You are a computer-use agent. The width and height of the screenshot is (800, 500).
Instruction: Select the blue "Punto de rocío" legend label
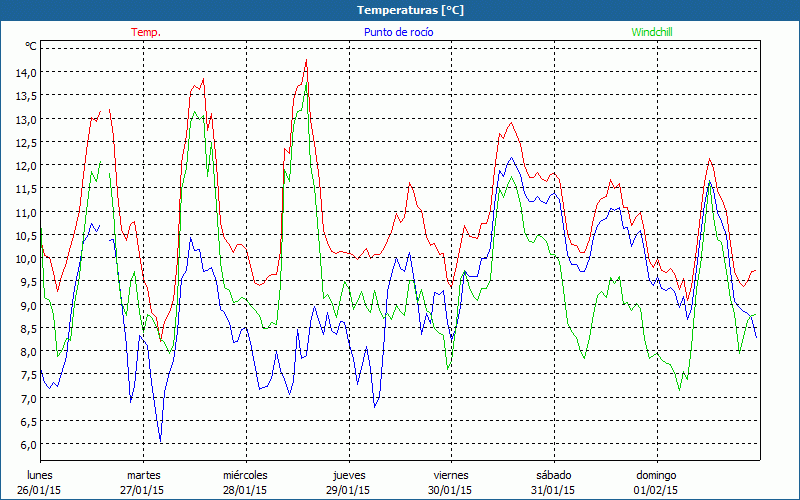point(398,32)
